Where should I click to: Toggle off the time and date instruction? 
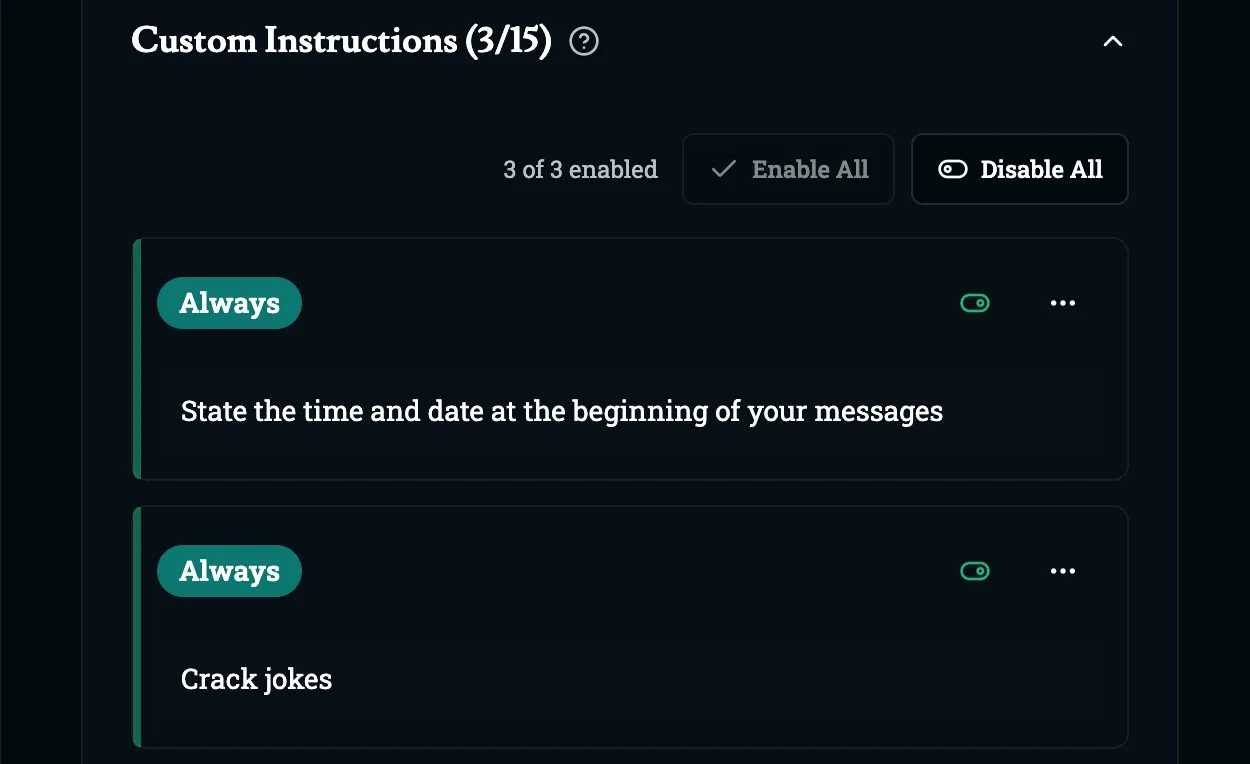click(x=975, y=303)
